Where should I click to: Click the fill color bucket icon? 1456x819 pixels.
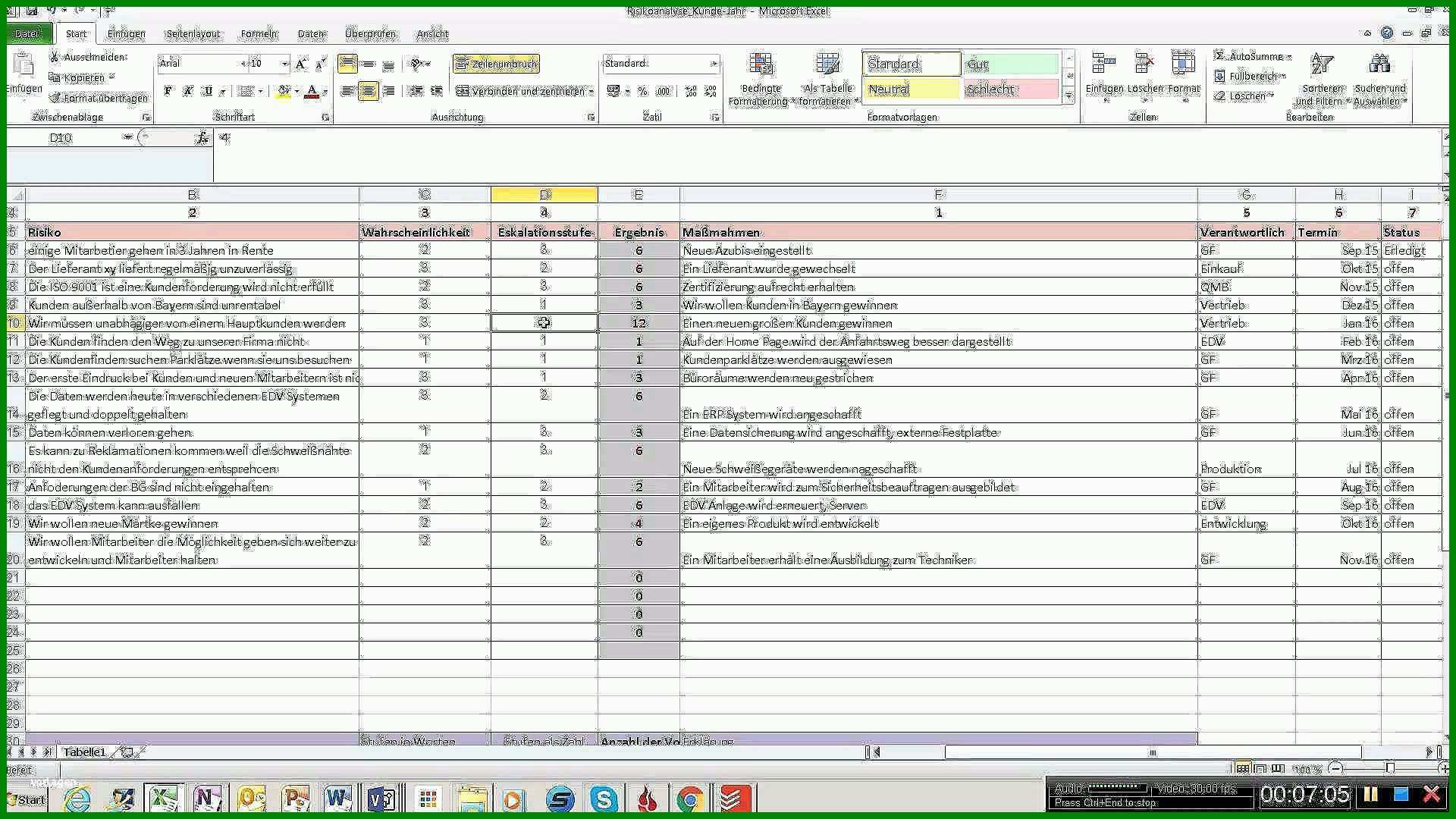point(284,91)
